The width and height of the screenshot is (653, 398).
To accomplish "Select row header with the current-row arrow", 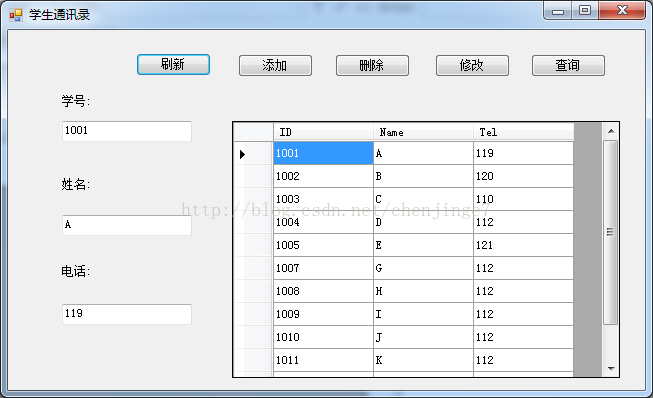I will (x=253, y=154).
